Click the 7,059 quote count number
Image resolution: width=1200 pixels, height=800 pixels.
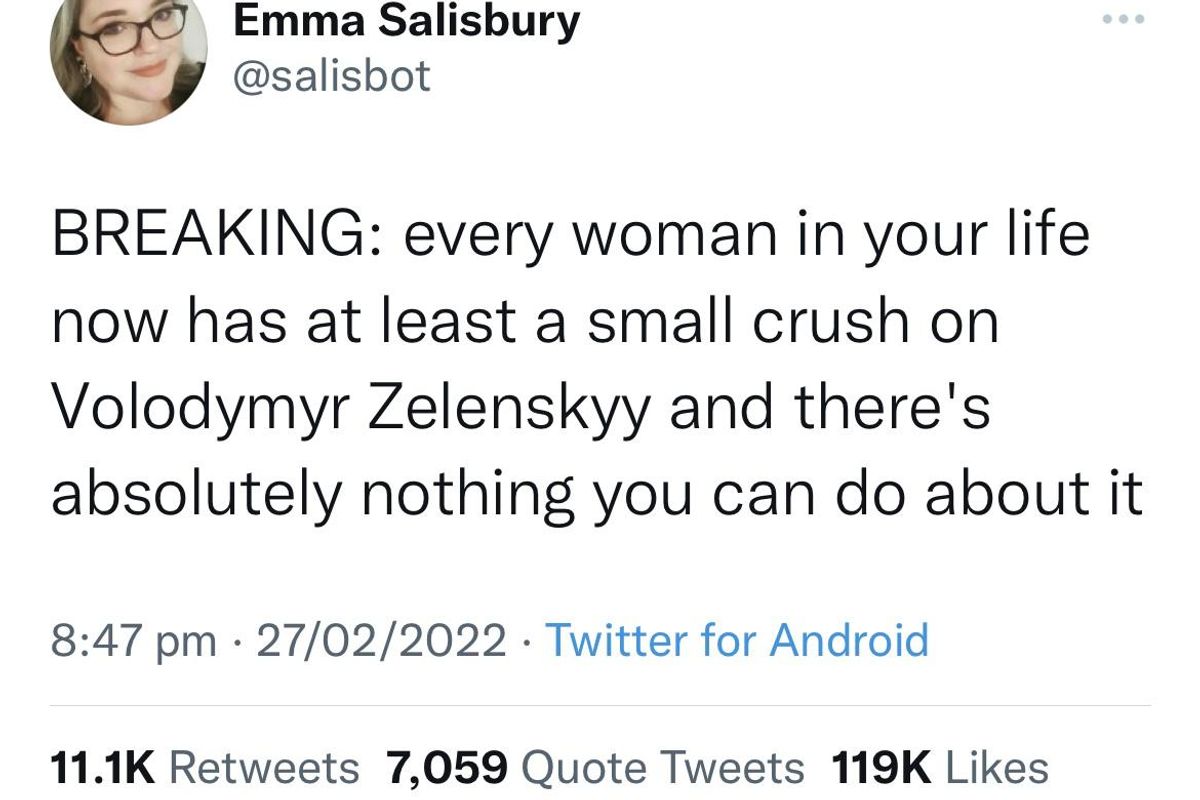447,768
